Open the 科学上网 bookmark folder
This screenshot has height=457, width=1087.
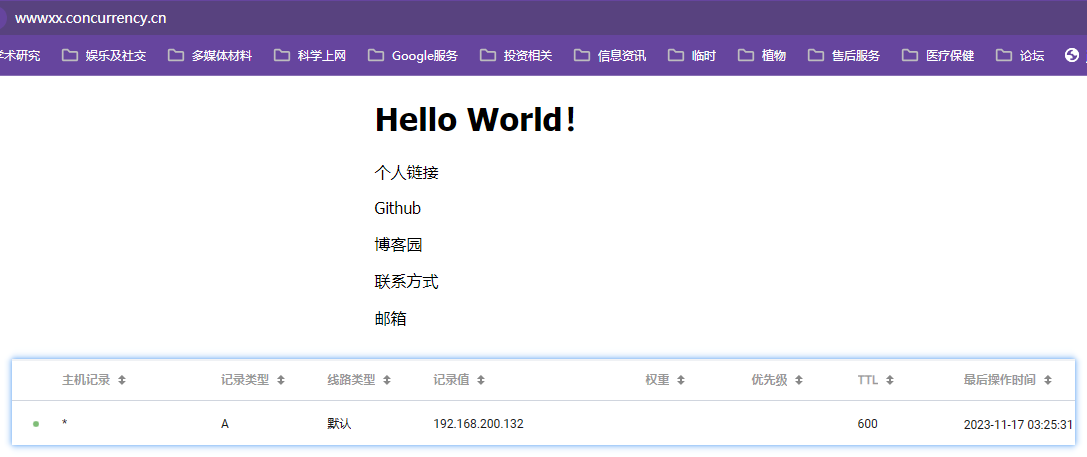tap(310, 56)
